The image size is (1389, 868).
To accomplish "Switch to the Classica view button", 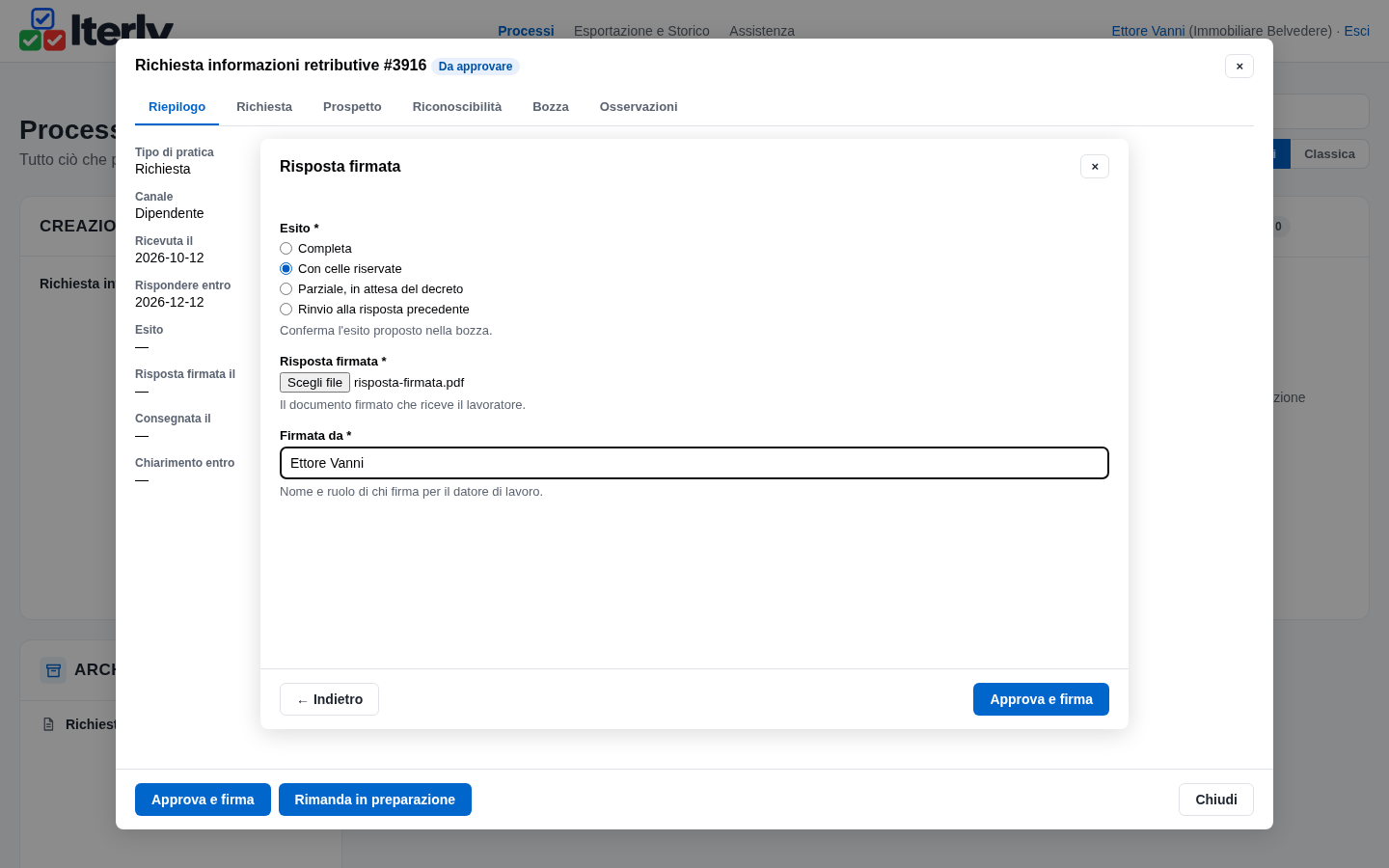I will pos(1329,154).
